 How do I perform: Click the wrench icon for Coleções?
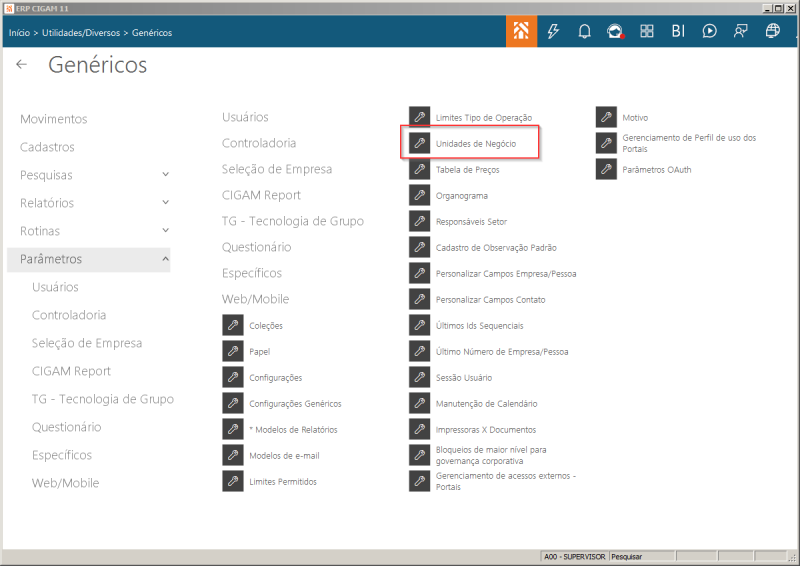tap(233, 325)
